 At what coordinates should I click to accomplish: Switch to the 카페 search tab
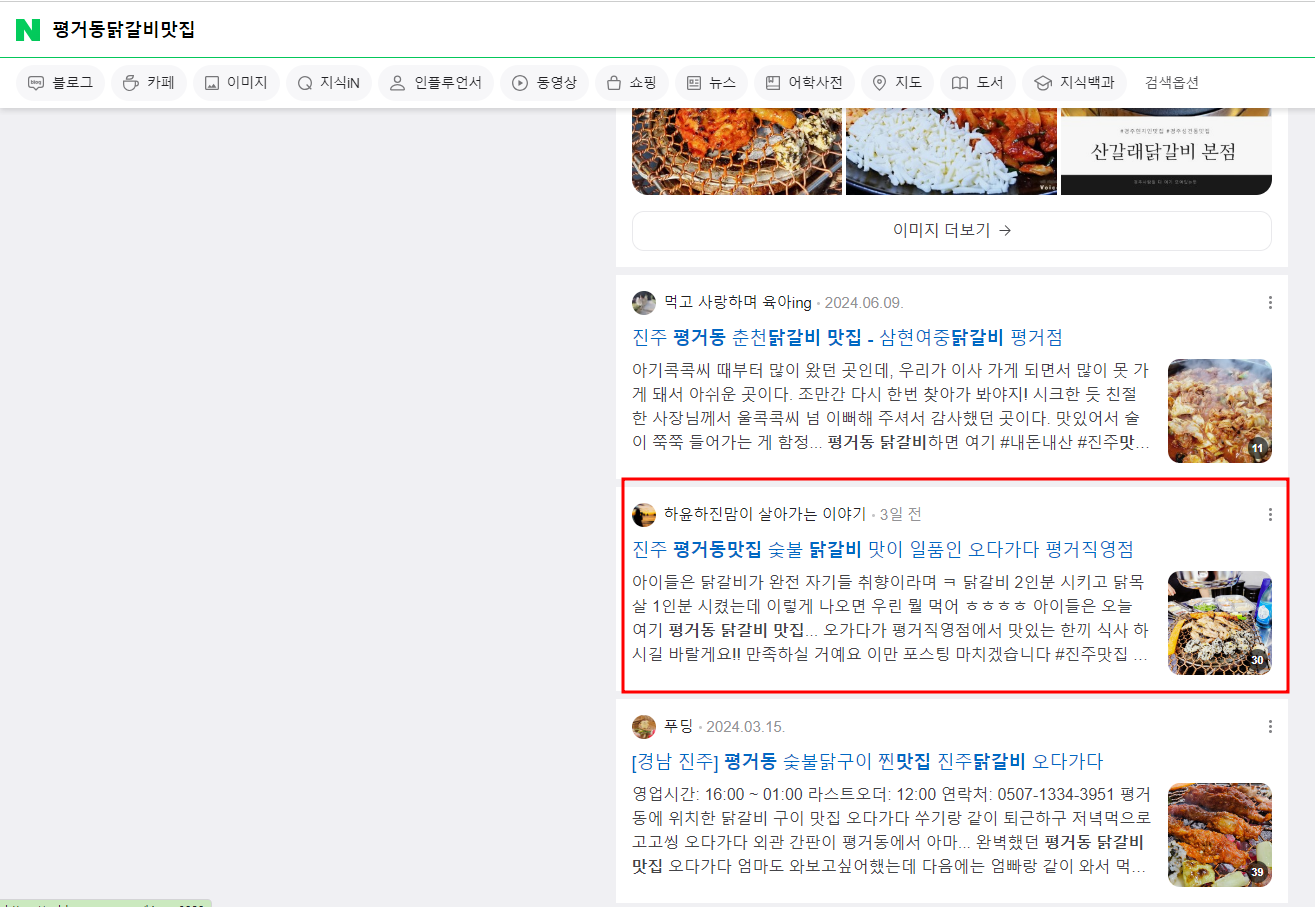coord(148,83)
